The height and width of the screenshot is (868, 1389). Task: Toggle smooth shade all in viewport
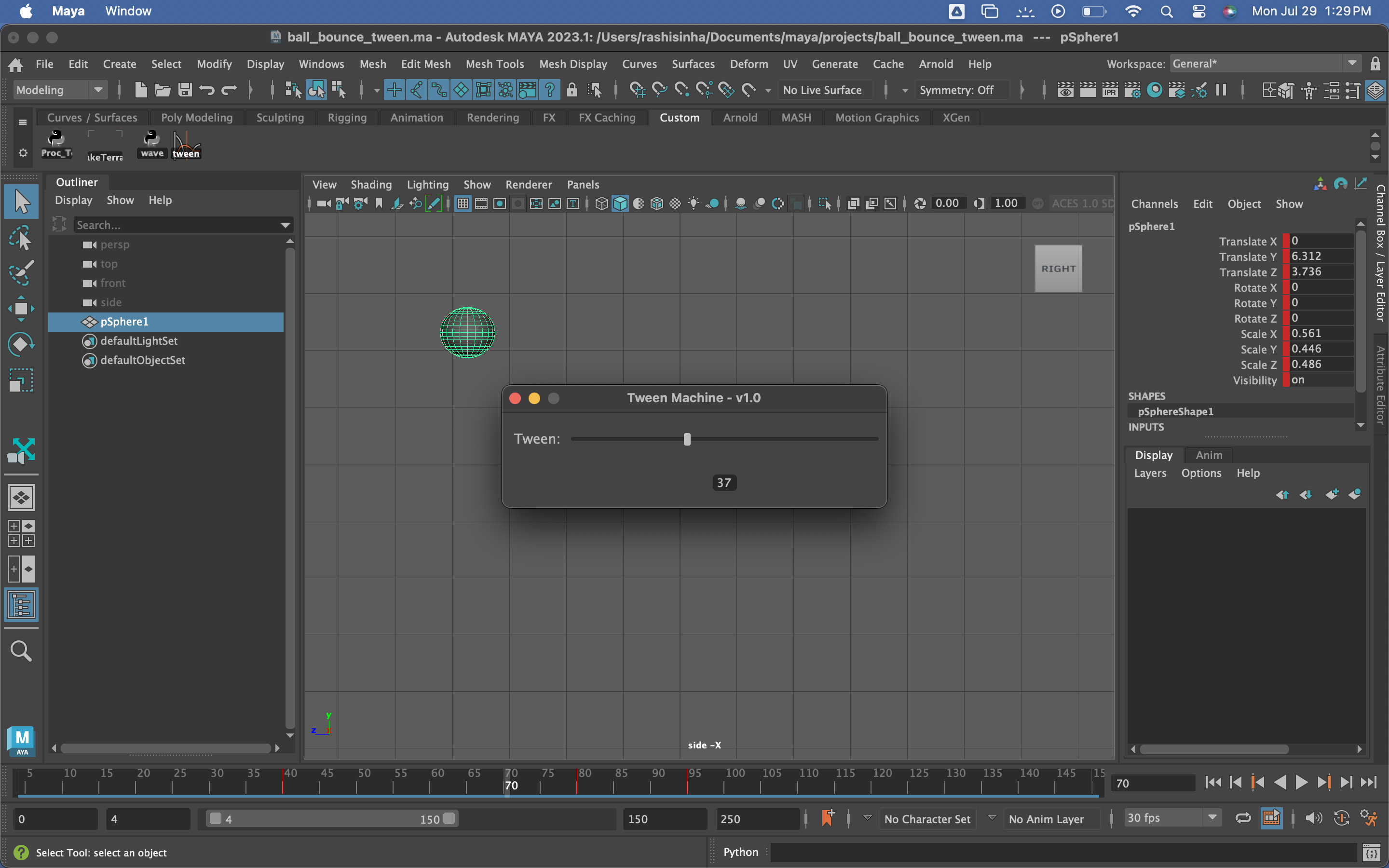pos(620,203)
